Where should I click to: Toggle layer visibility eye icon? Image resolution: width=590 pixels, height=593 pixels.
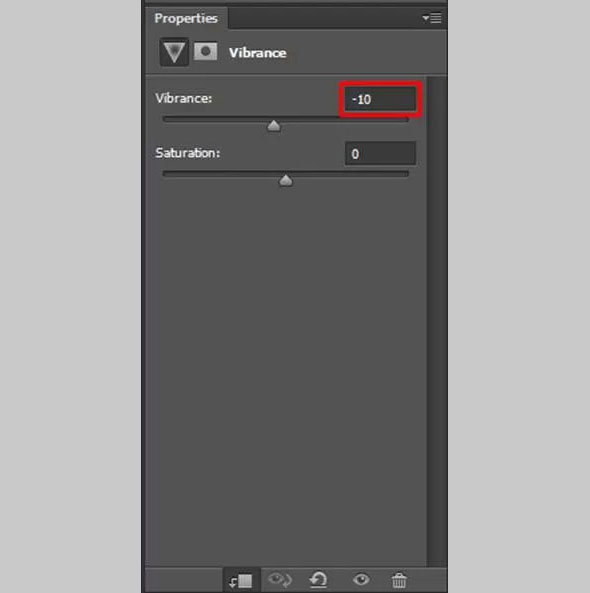(361, 580)
